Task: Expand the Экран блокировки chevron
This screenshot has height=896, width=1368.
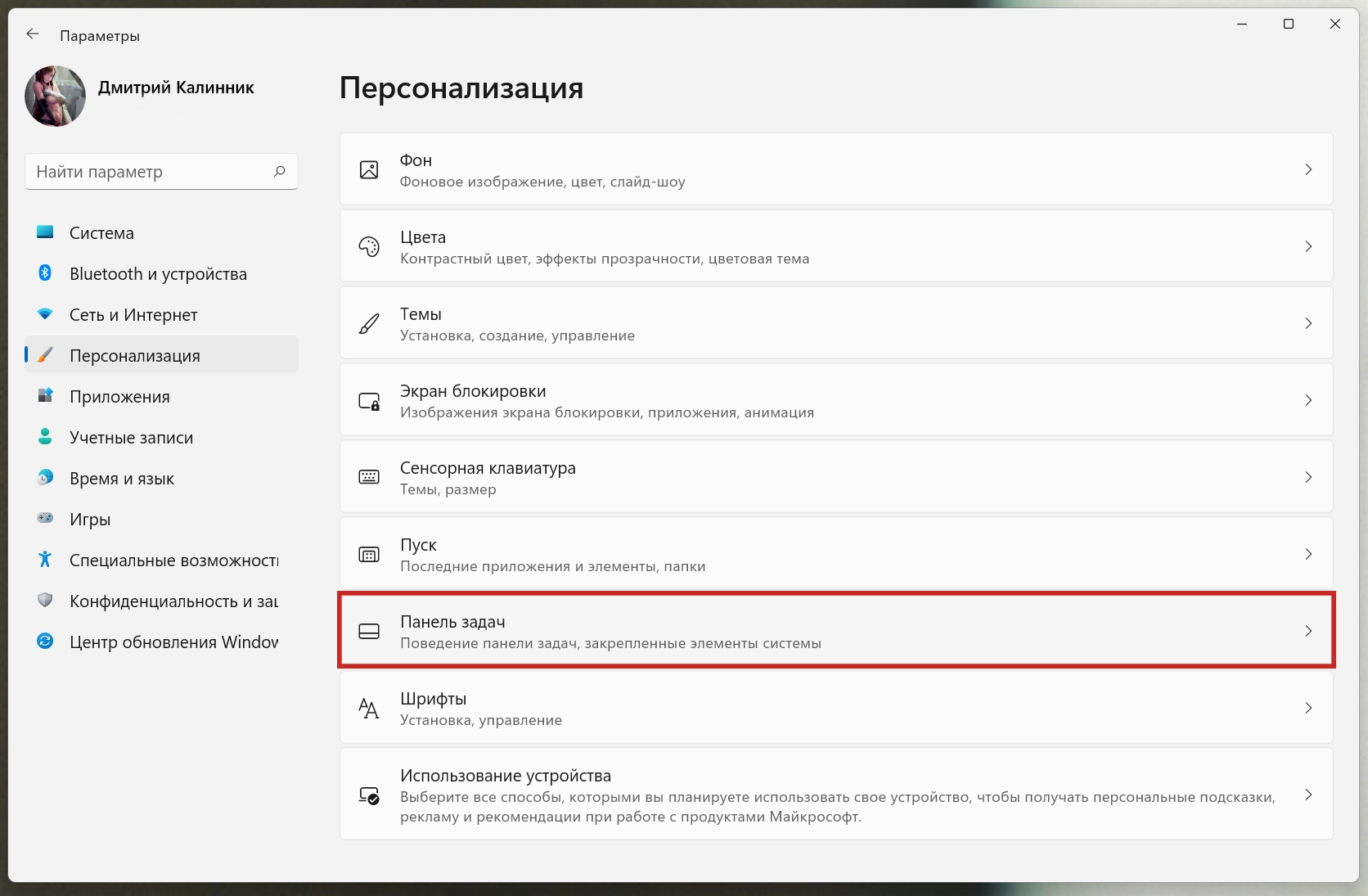Action: pyautogui.click(x=1307, y=400)
